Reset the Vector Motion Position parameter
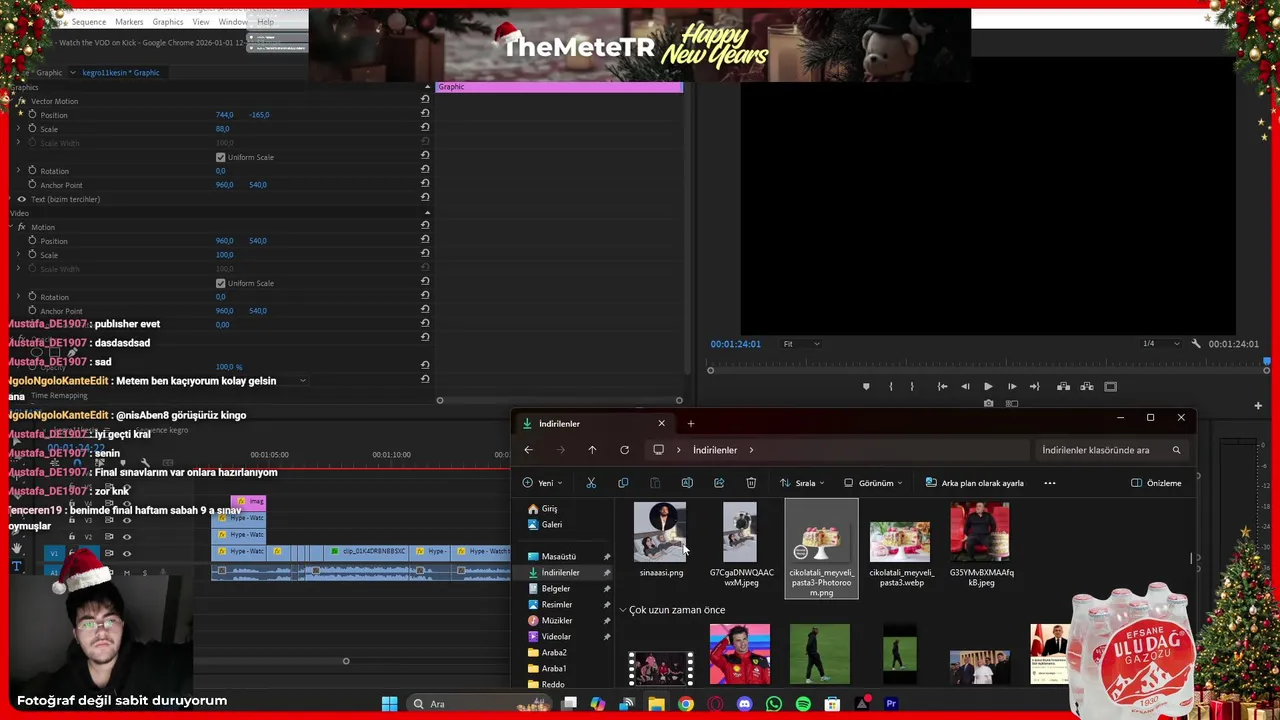Image resolution: width=1280 pixels, height=720 pixels. coord(425,113)
